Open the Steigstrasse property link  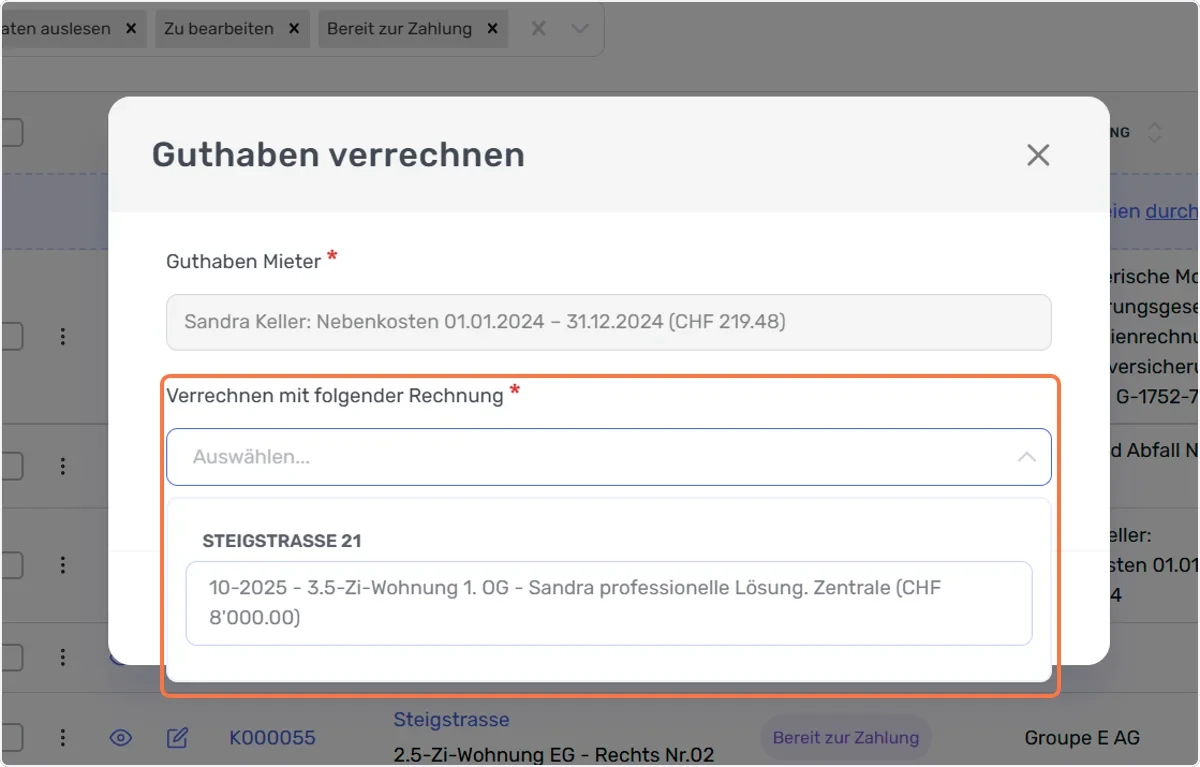pos(451,719)
